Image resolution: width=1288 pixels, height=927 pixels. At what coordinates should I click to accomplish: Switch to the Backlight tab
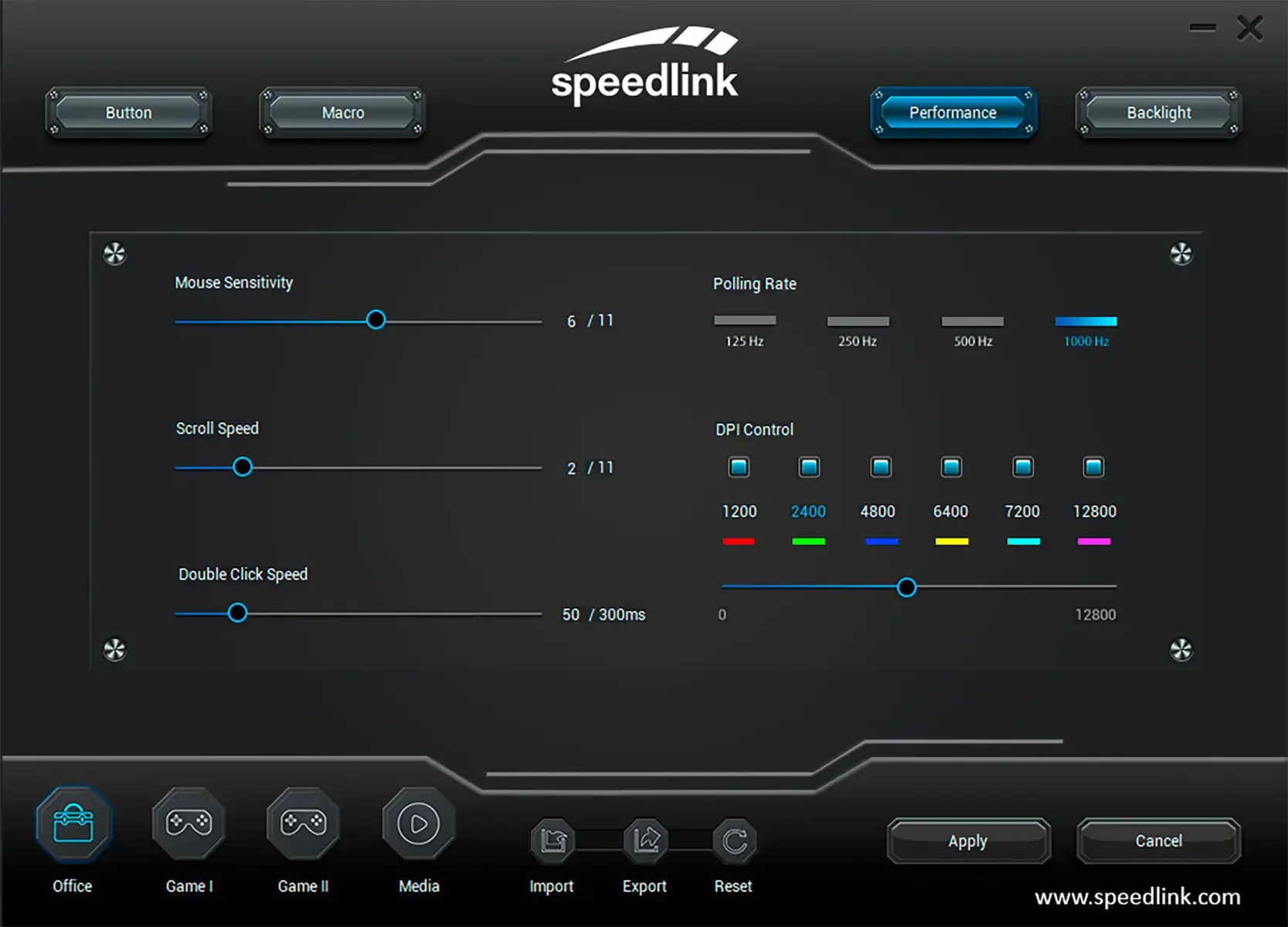tap(1158, 112)
